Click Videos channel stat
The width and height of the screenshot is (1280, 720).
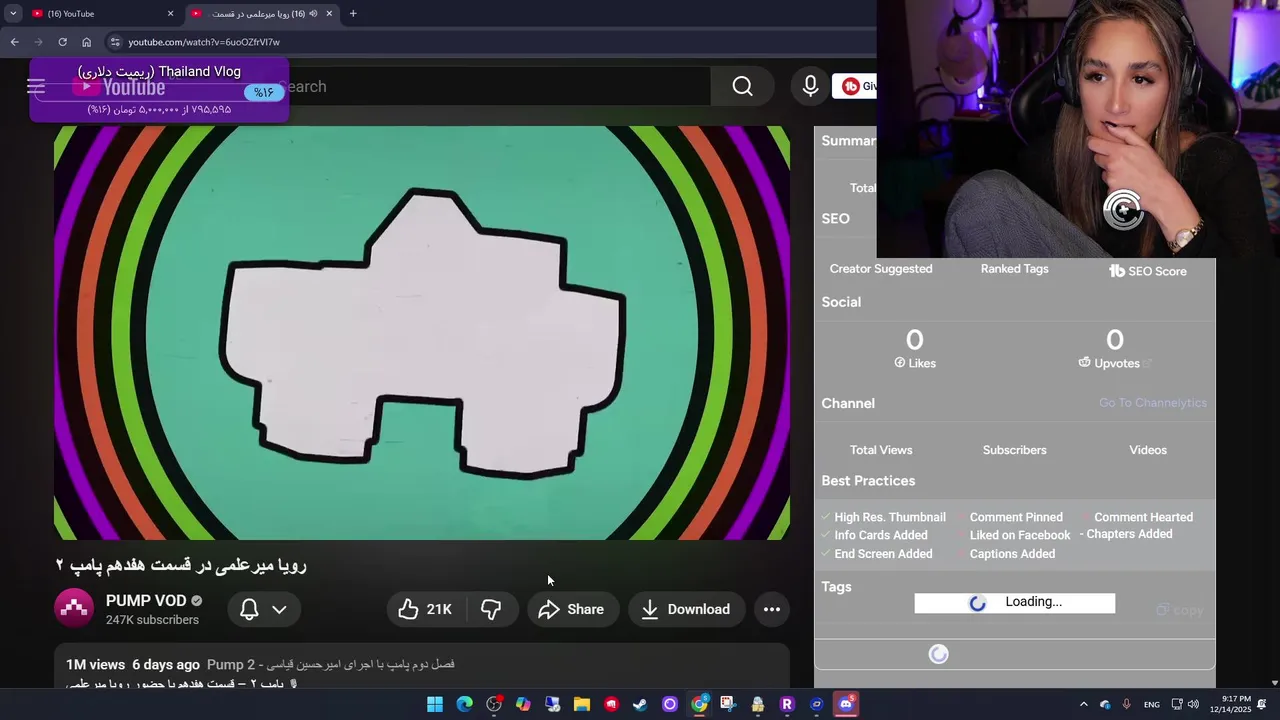pos(1148,450)
